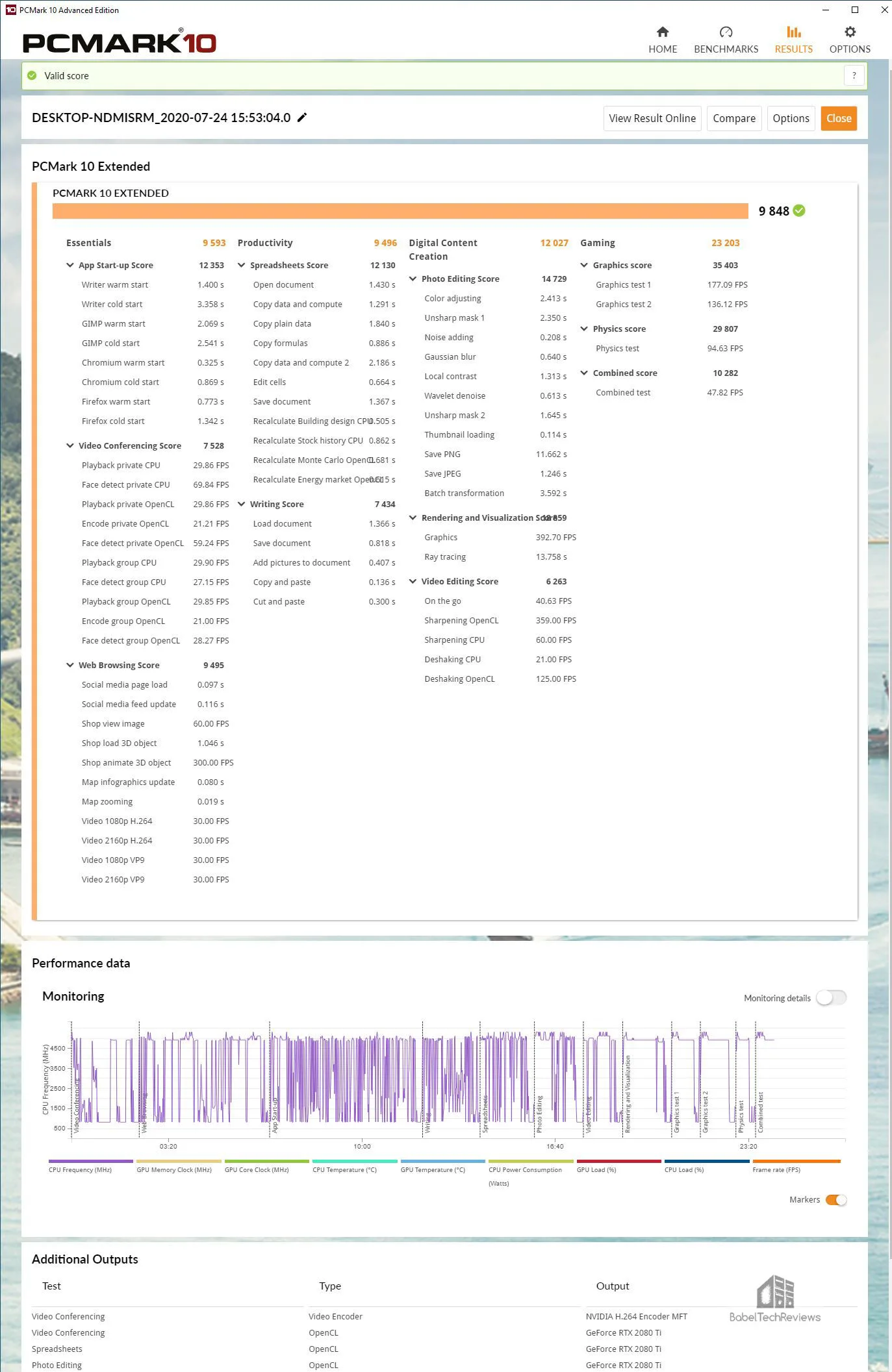The image size is (892, 1372).
Task: Open the Options gear icon
Action: point(850,32)
